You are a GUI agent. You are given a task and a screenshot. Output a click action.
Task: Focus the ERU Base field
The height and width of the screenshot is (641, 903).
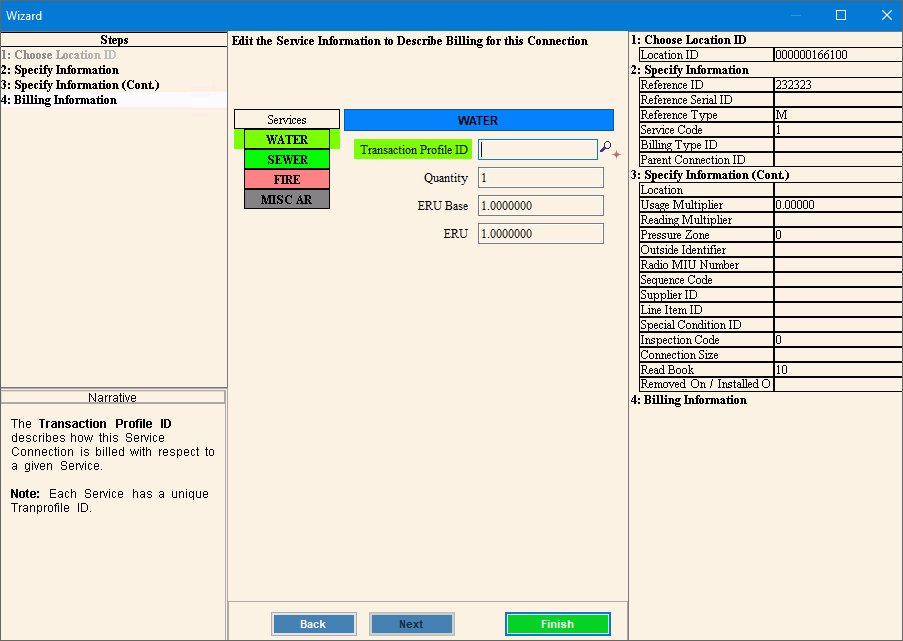540,206
